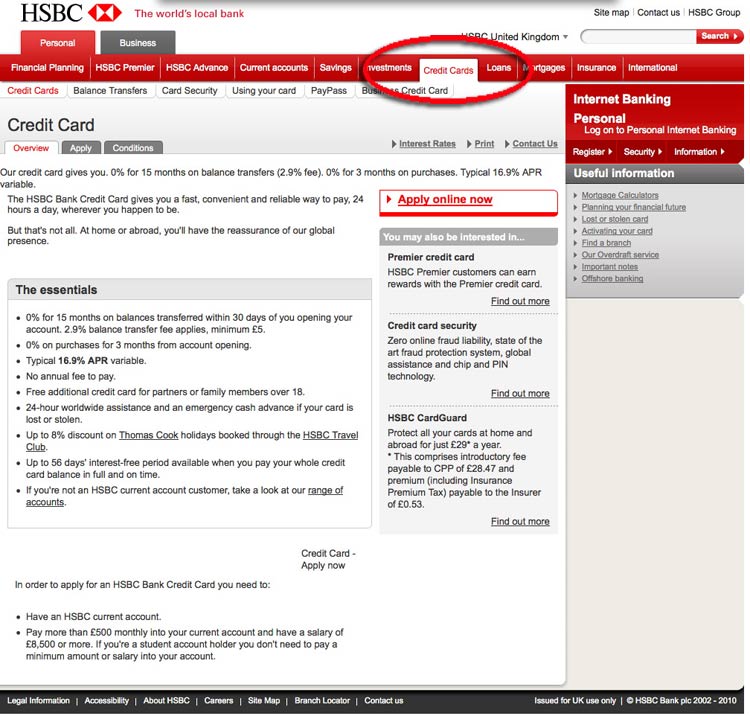The image size is (750, 716).
Task: Click the Print link
Action: tap(484, 144)
